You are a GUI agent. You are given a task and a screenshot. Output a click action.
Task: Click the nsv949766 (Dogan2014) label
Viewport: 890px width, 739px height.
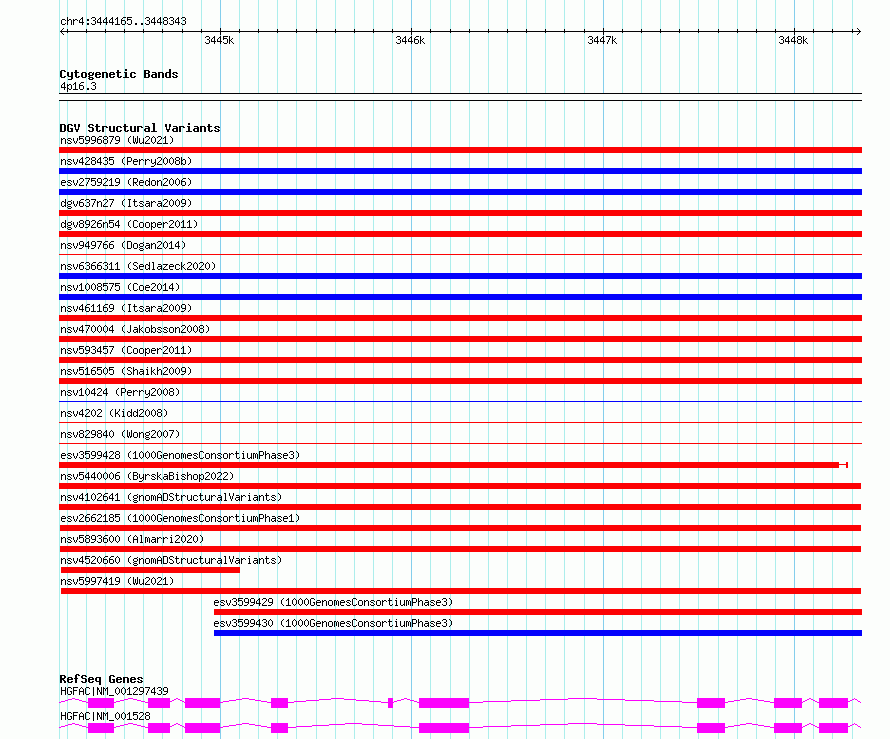click(x=123, y=245)
